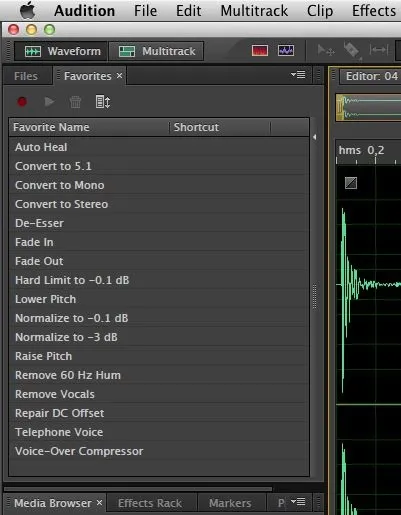Open the Audition application menu
This screenshot has width=401, height=515.
tap(84, 11)
